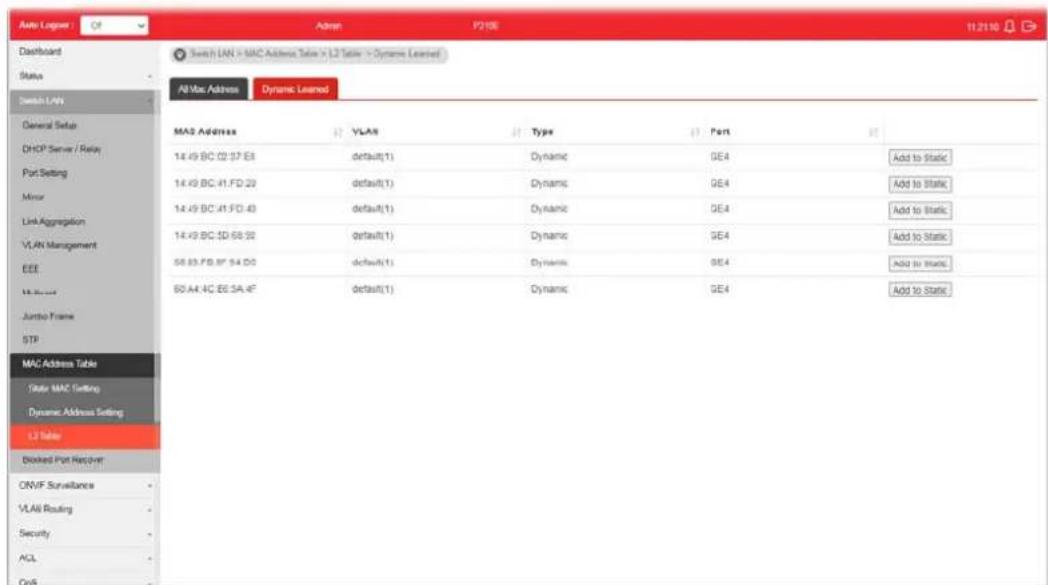Switch to the All Mac Address tab
This screenshot has width=1048, height=585.
tap(209, 89)
